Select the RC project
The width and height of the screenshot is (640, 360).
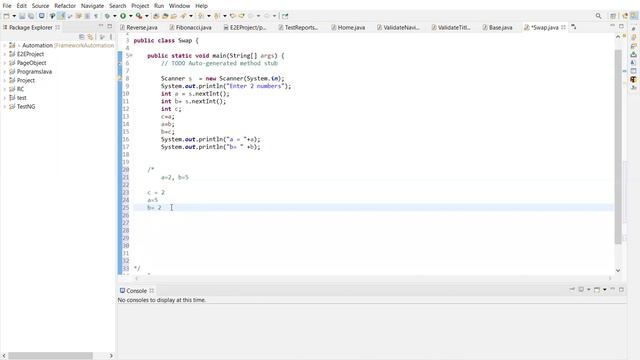[20, 89]
